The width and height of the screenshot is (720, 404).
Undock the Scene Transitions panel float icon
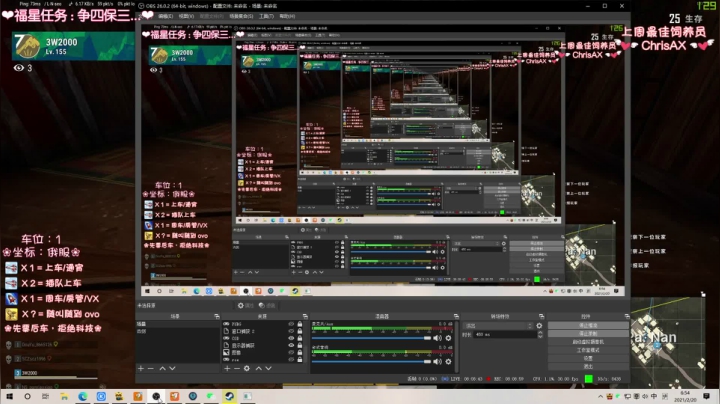[541, 316]
